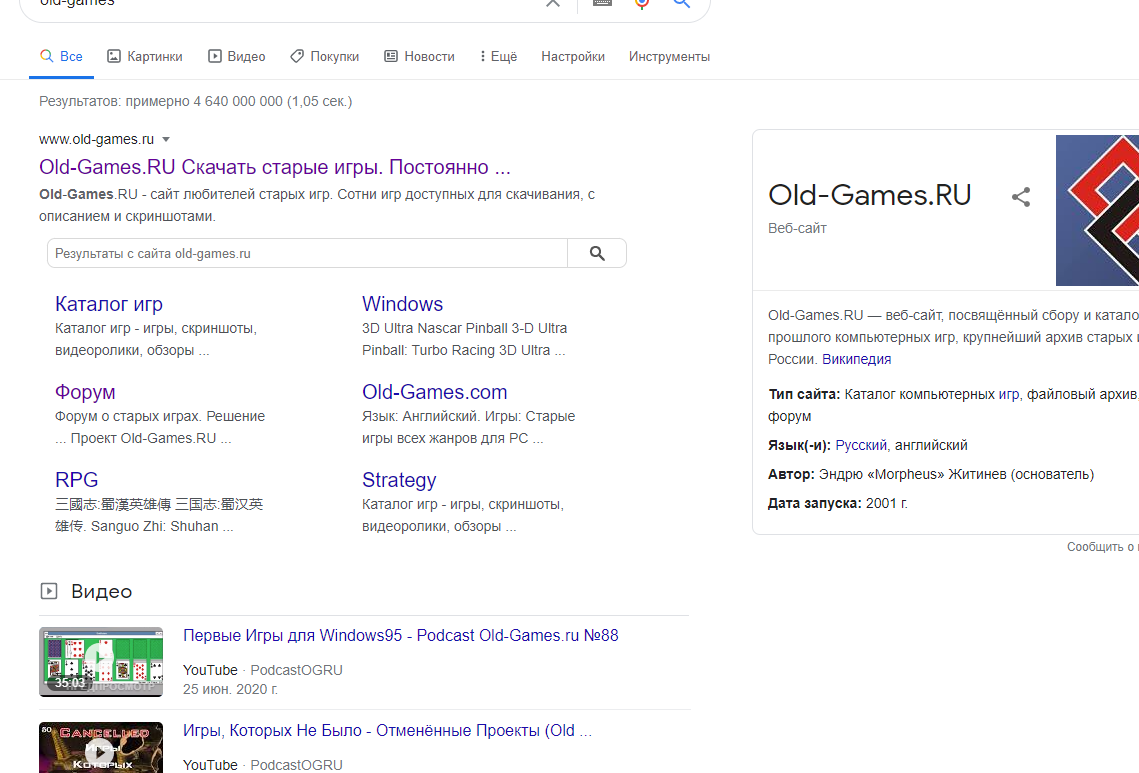Switch to the Новости tab

(x=420, y=57)
